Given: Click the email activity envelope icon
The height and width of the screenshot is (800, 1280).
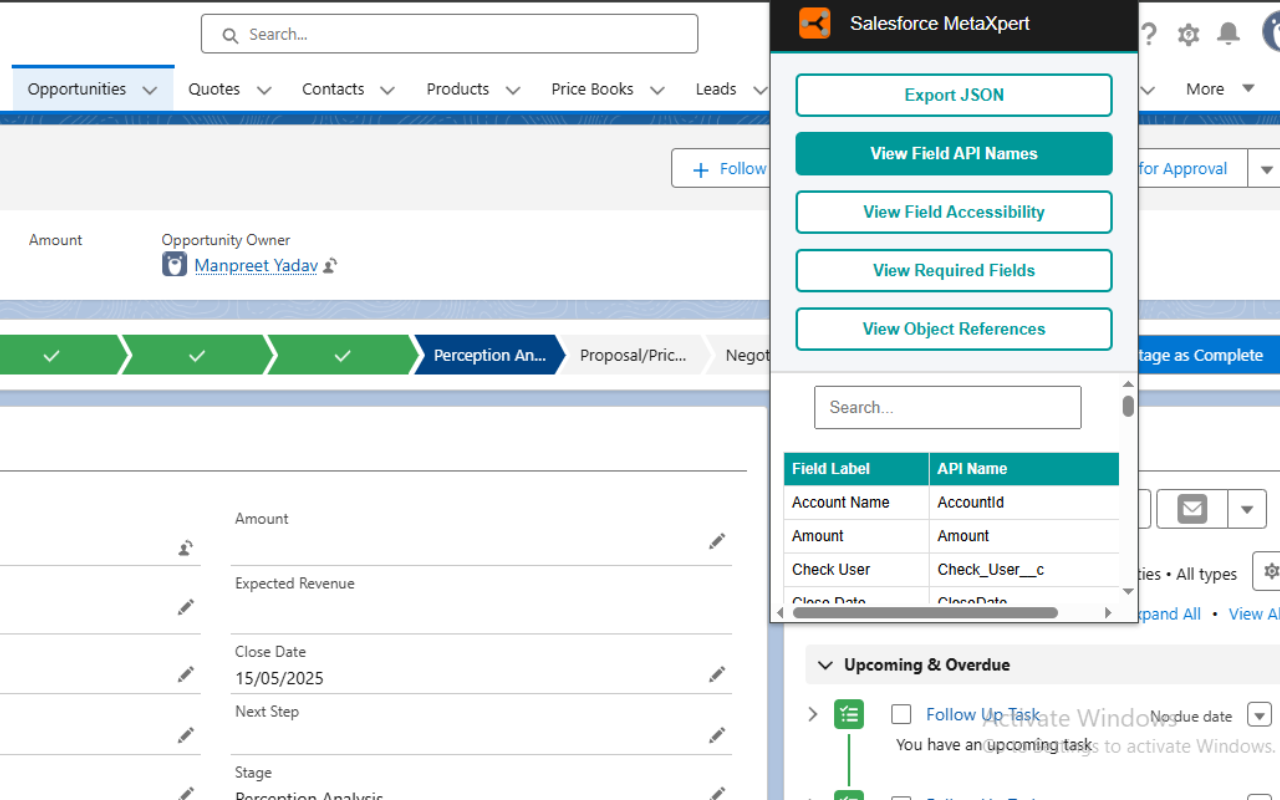Looking at the screenshot, I should pyautogui.click(x=1192, y=509).
